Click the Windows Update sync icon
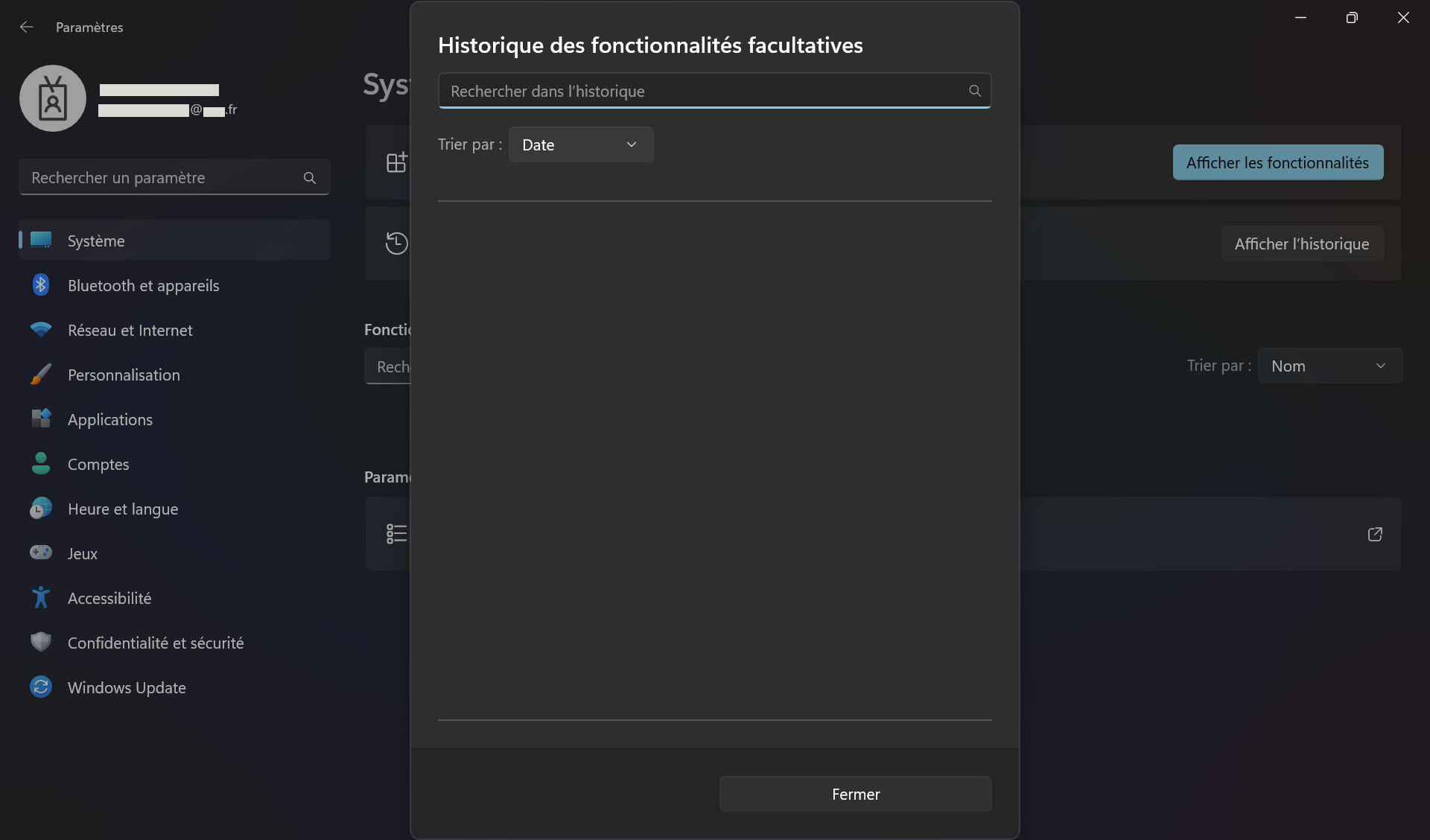 click(41, 687)
